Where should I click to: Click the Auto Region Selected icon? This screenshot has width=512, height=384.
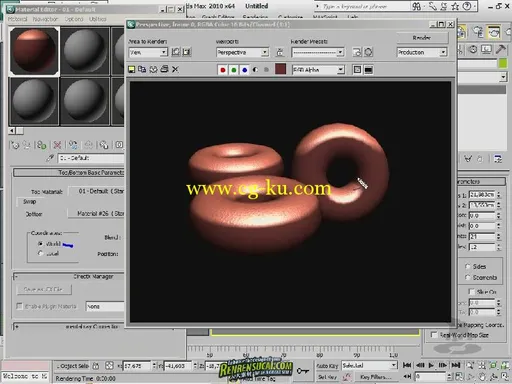click(x=187, y=52)
